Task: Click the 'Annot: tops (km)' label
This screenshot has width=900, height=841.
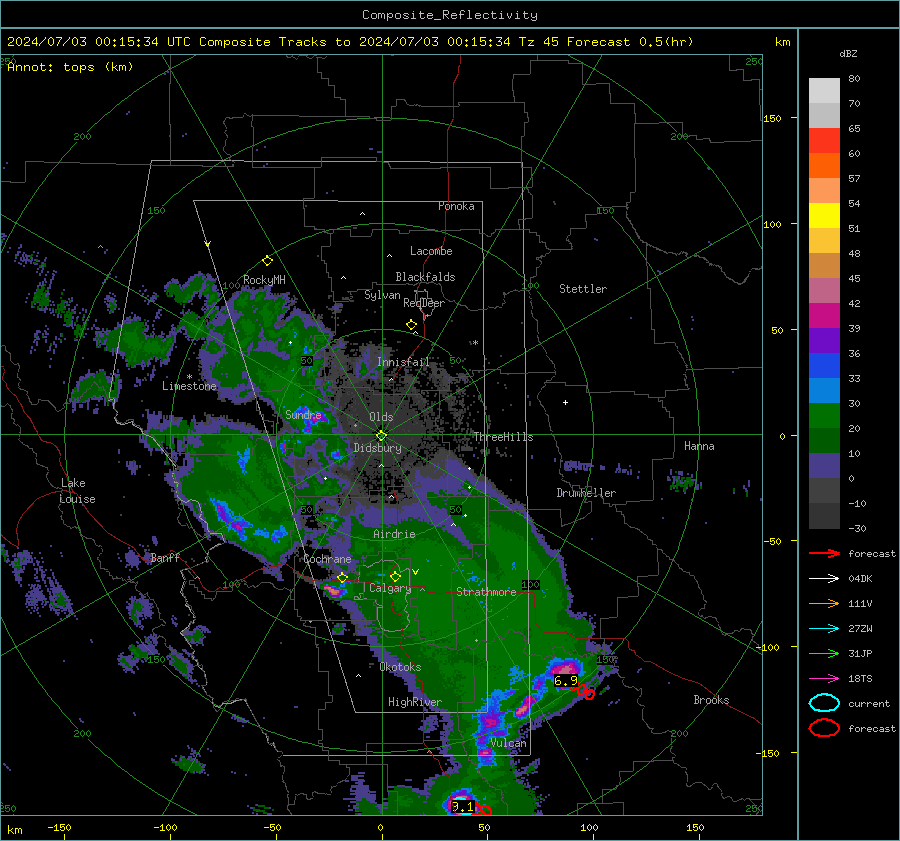Action: (x=71, y=67)
